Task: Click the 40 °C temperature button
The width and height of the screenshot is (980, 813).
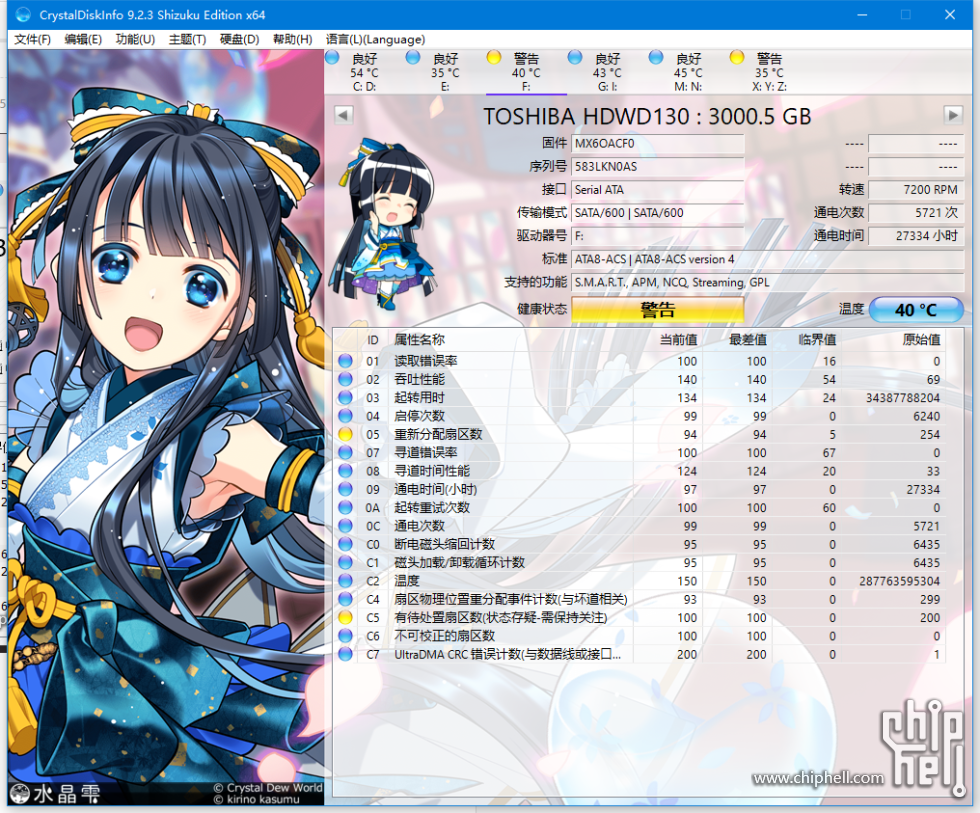Action: coord(916,310)
